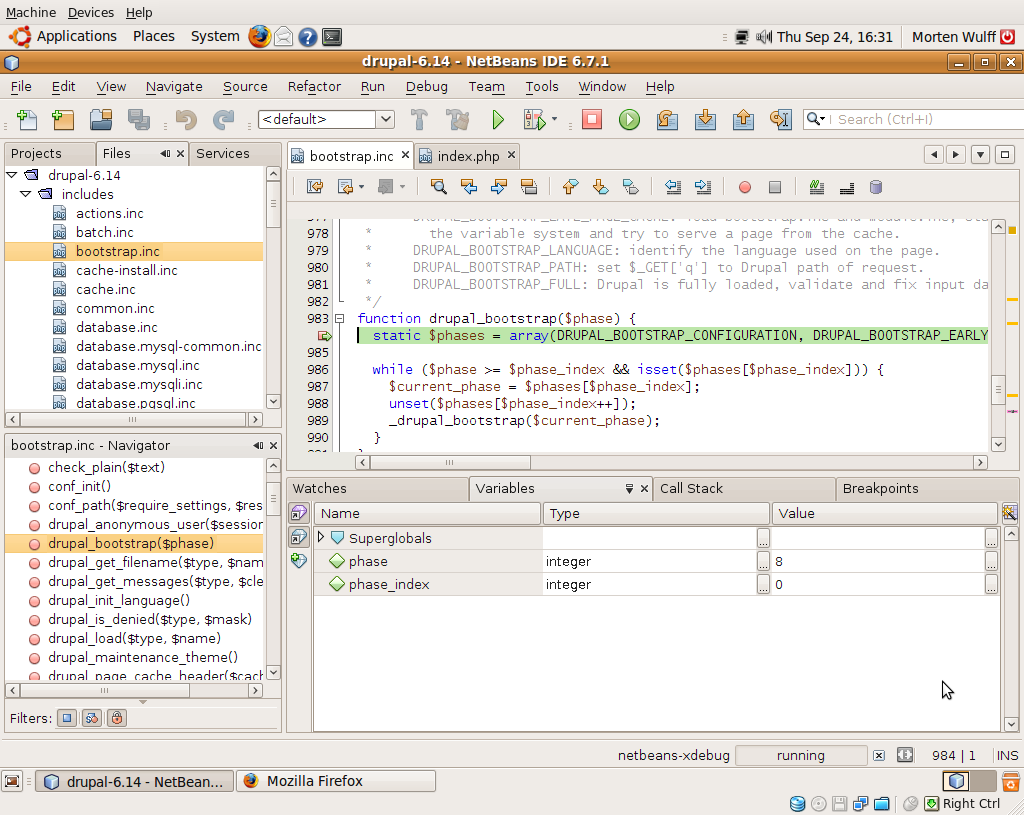Click the Debug Main Project icon
Image resolution: width=1024 pixels, height=815 pixels.
[534, 120]
